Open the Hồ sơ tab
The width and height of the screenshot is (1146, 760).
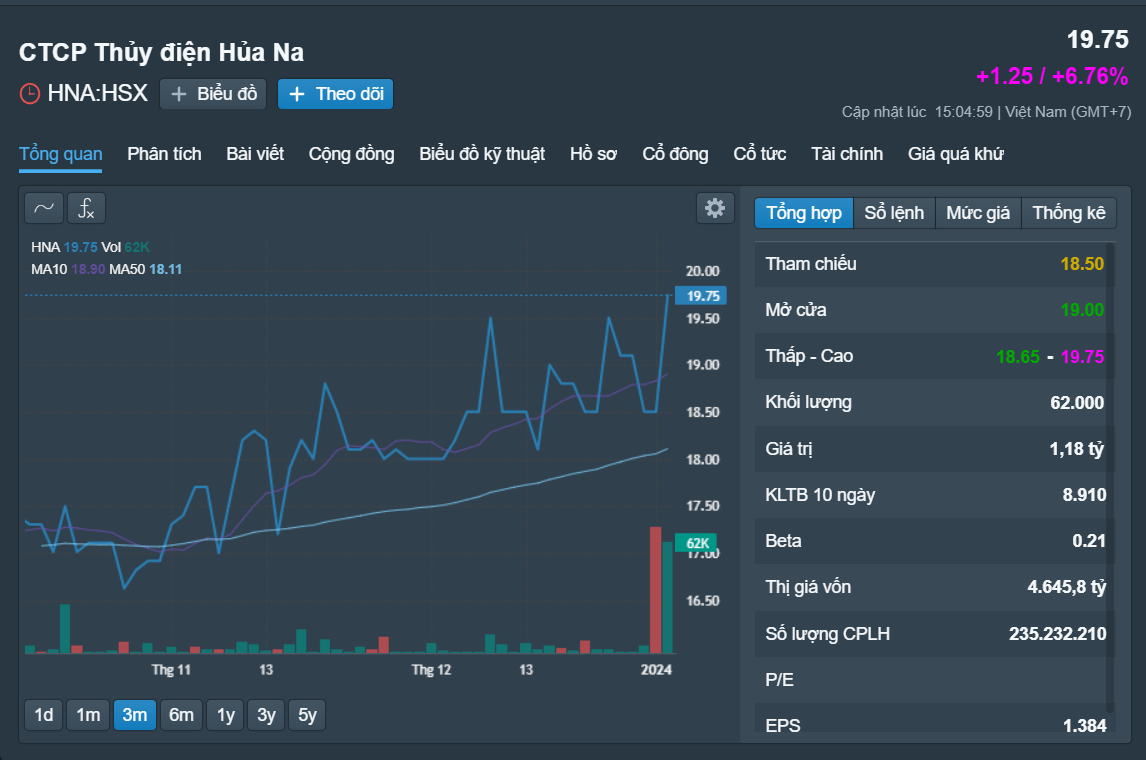tap(593, 154)
